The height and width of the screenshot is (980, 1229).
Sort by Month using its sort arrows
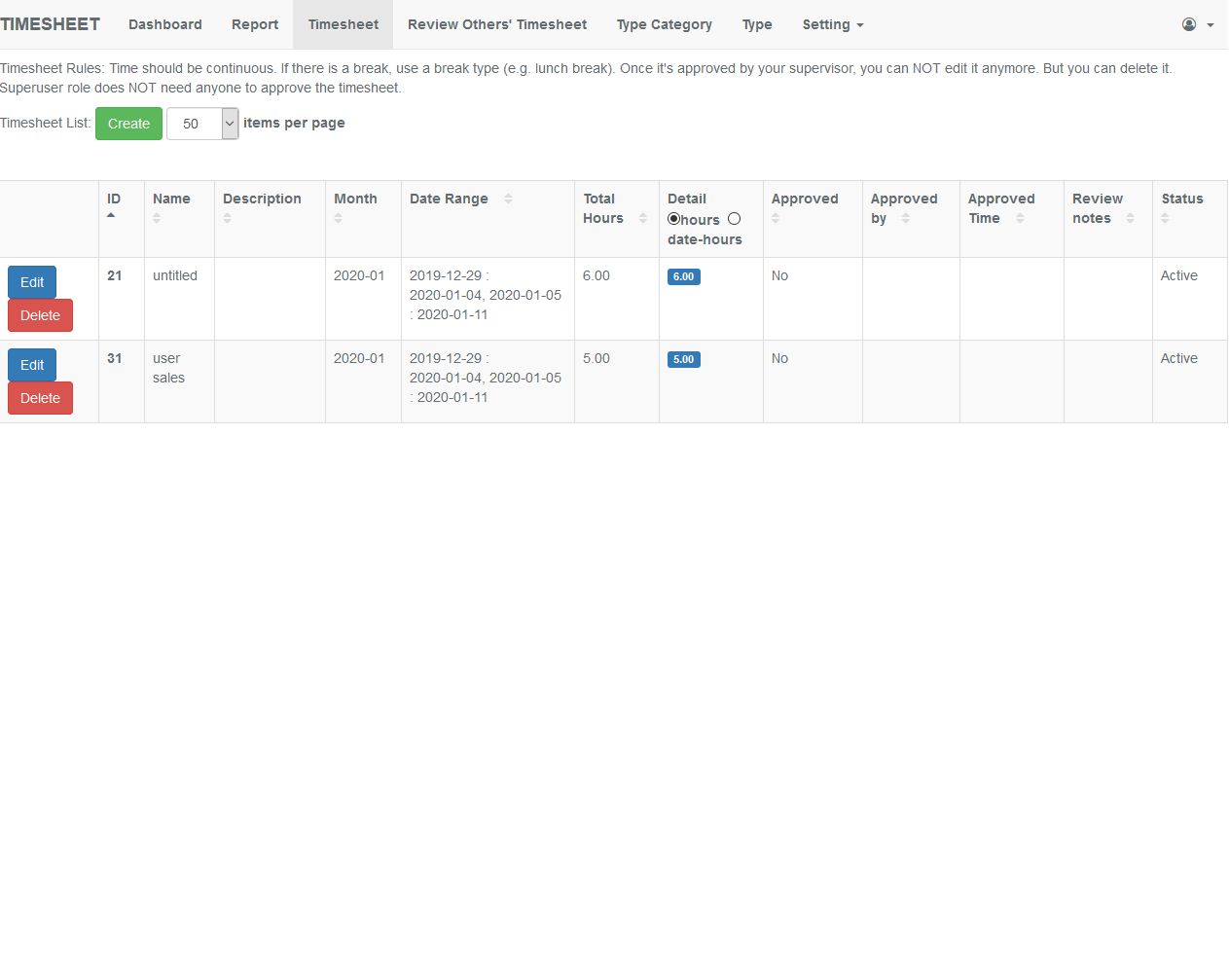pos(339,220)
